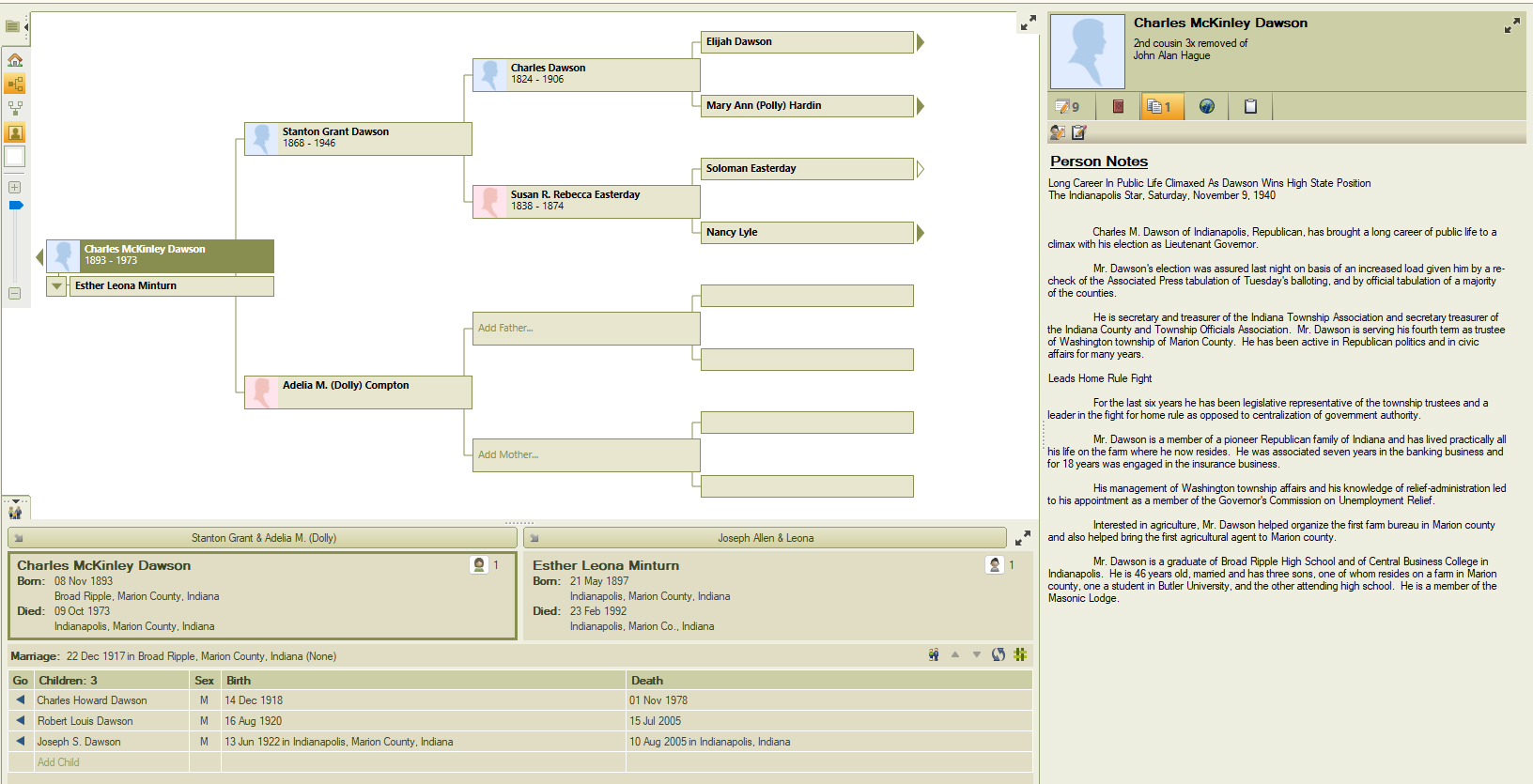Click the sort children by birth order icon

[x=999, y=654]
